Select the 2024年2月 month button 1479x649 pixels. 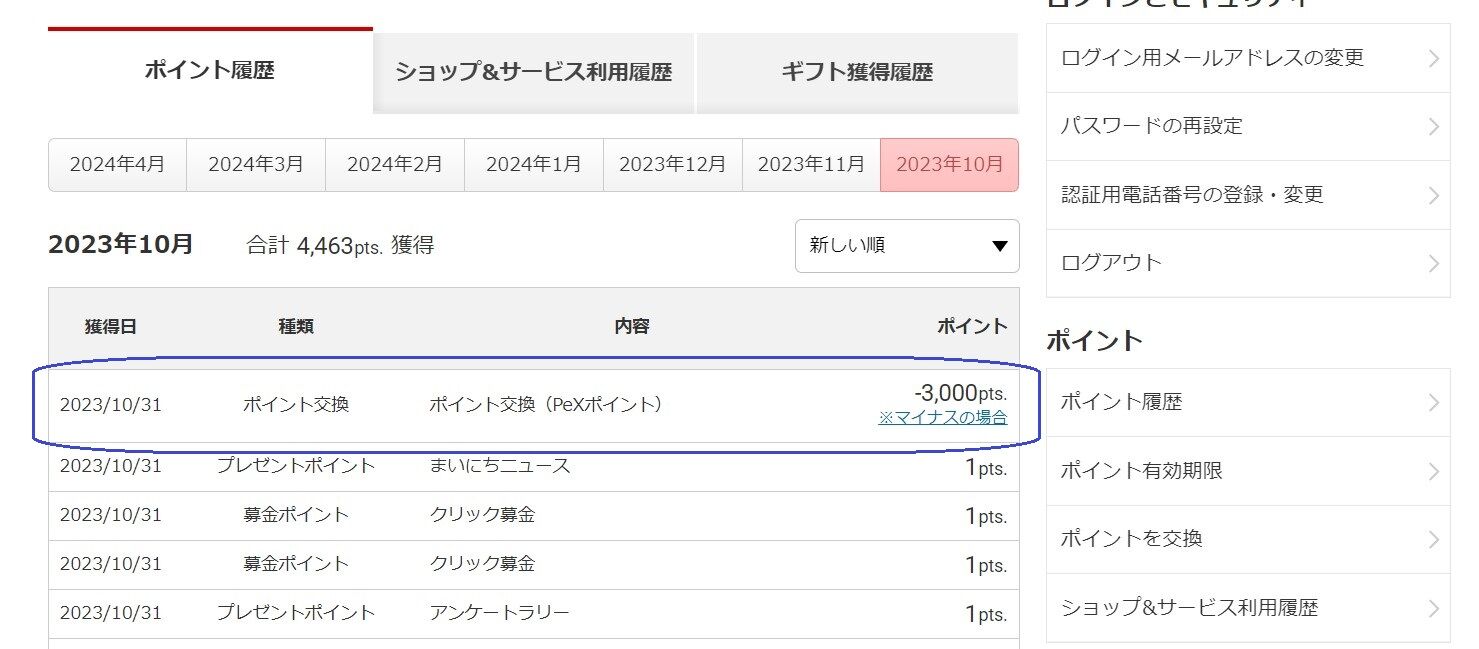[x=395, y=165]
